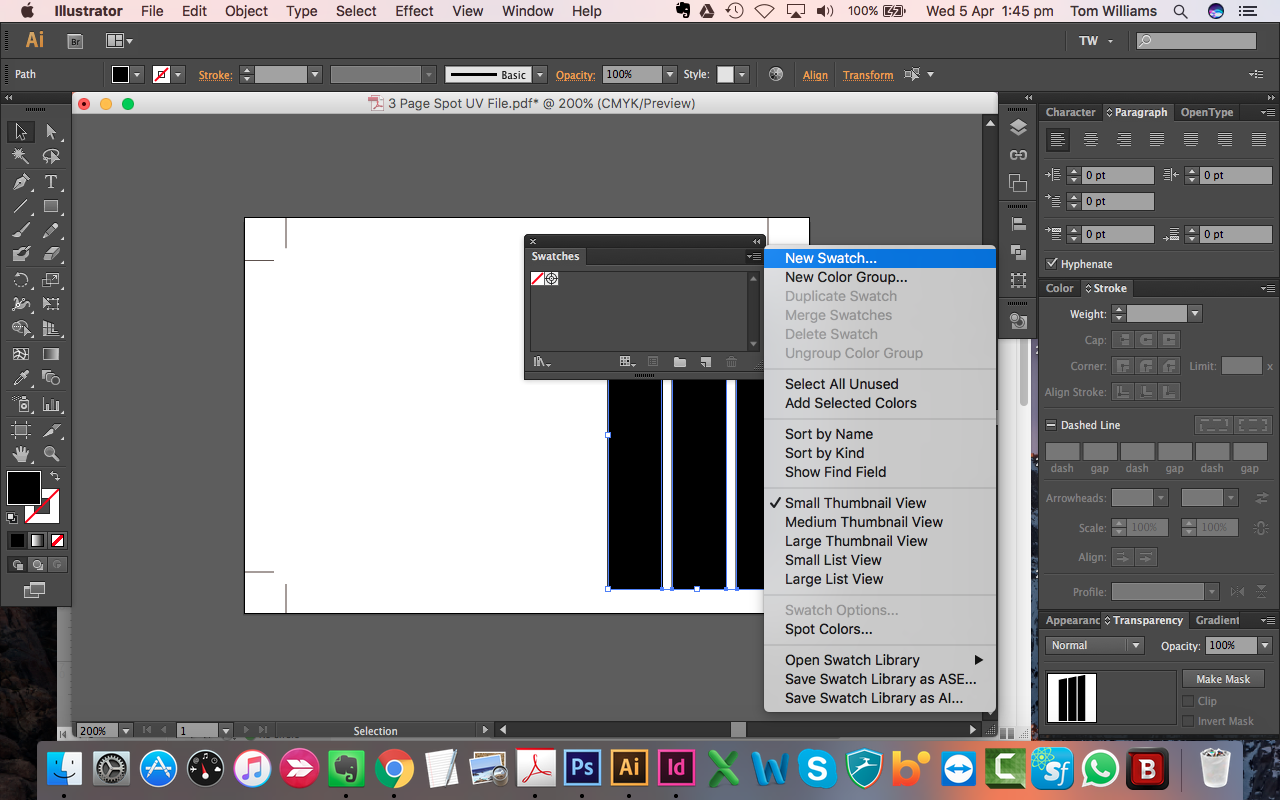1280x800 pixels.
Task: Select the Pen tool in toolbox
Action: (x=21, y=182)
